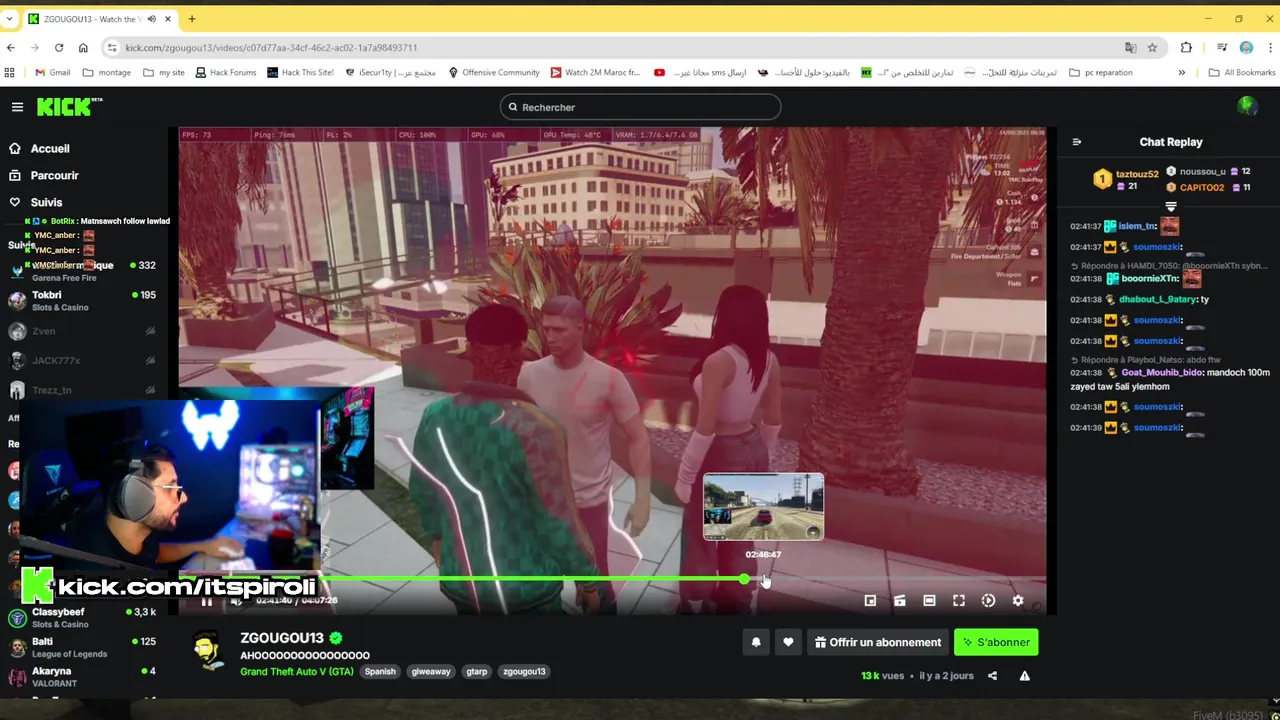
Task: Open Suivis in the sidebar
Action: pyautogui.click(x=46, y=202)
